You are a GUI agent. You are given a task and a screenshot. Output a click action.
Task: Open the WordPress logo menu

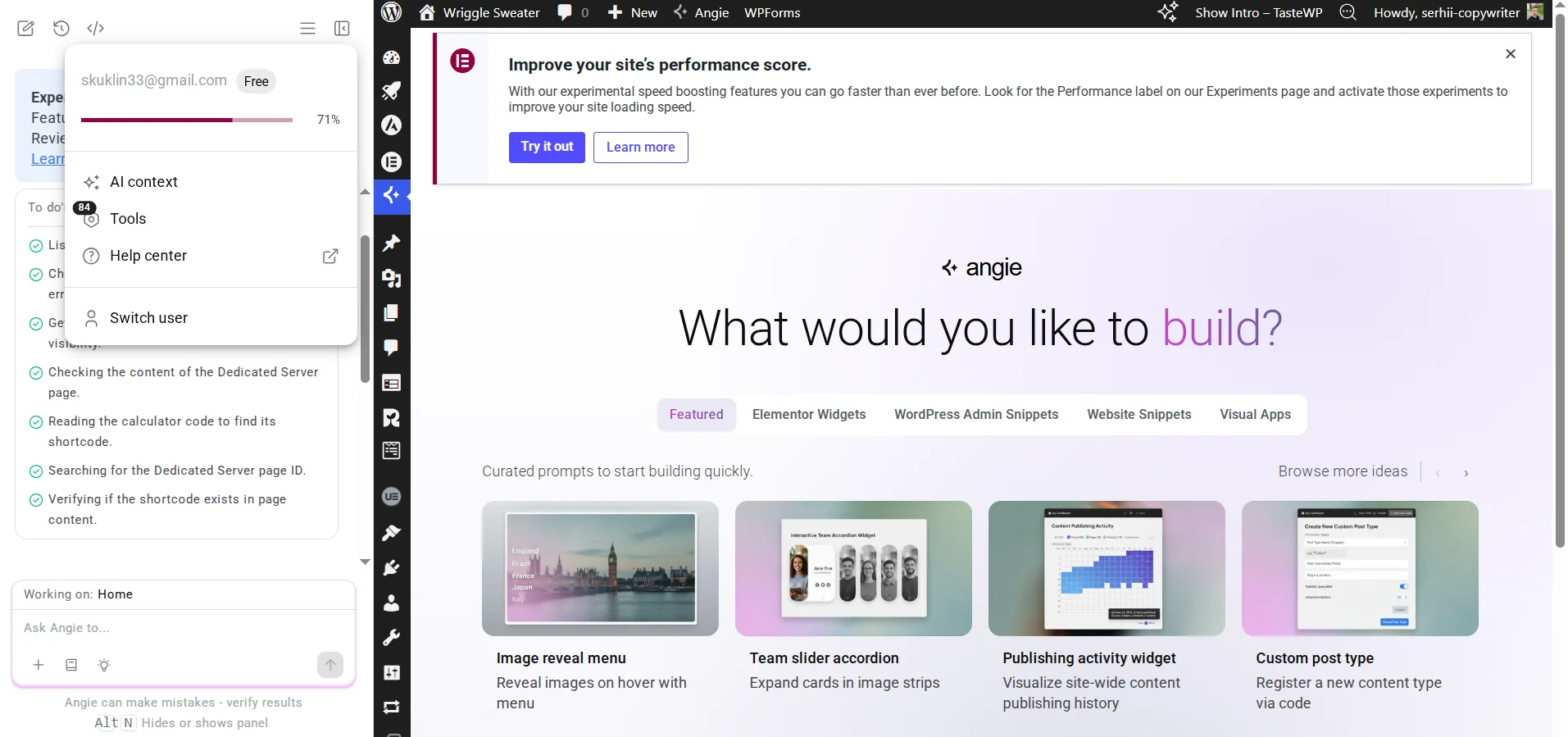click(x=392, y=12)
